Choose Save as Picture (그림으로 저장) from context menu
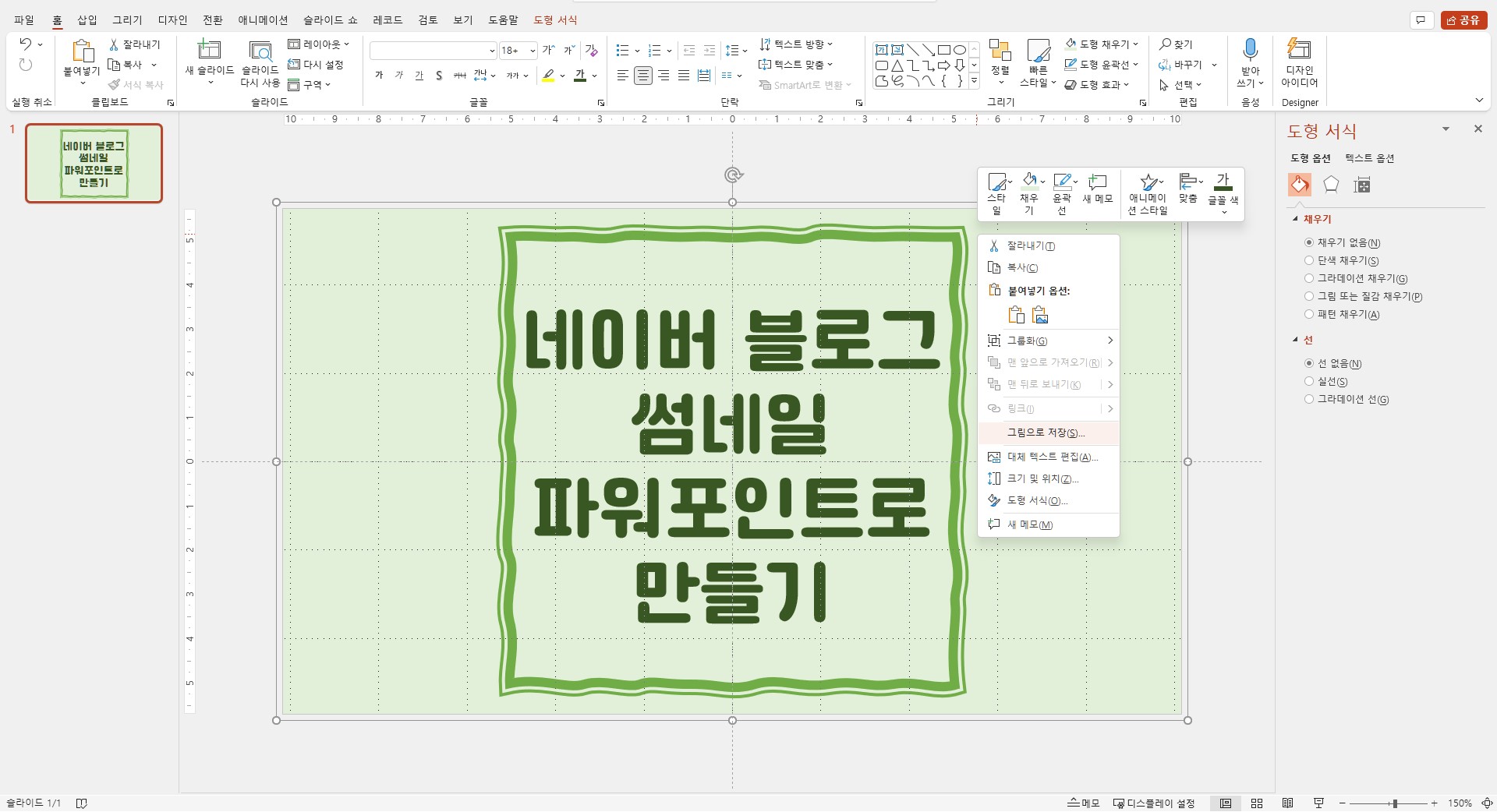This screenshot has width=1497, height=812. [1049, 432]
